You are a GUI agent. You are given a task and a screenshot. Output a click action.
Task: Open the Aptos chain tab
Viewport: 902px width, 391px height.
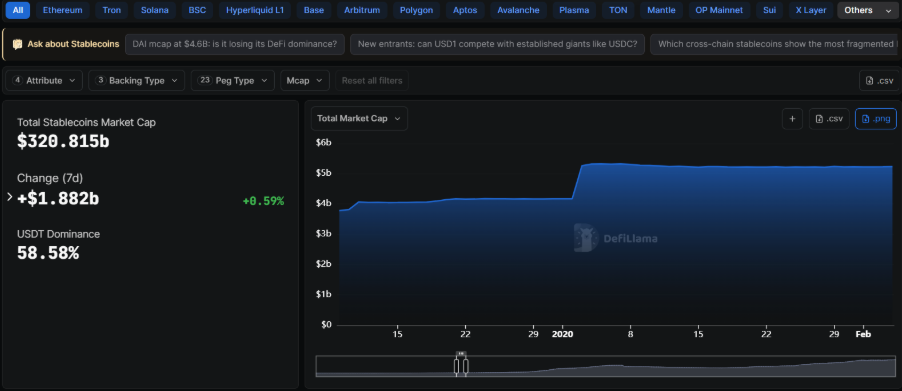point(465,10)
